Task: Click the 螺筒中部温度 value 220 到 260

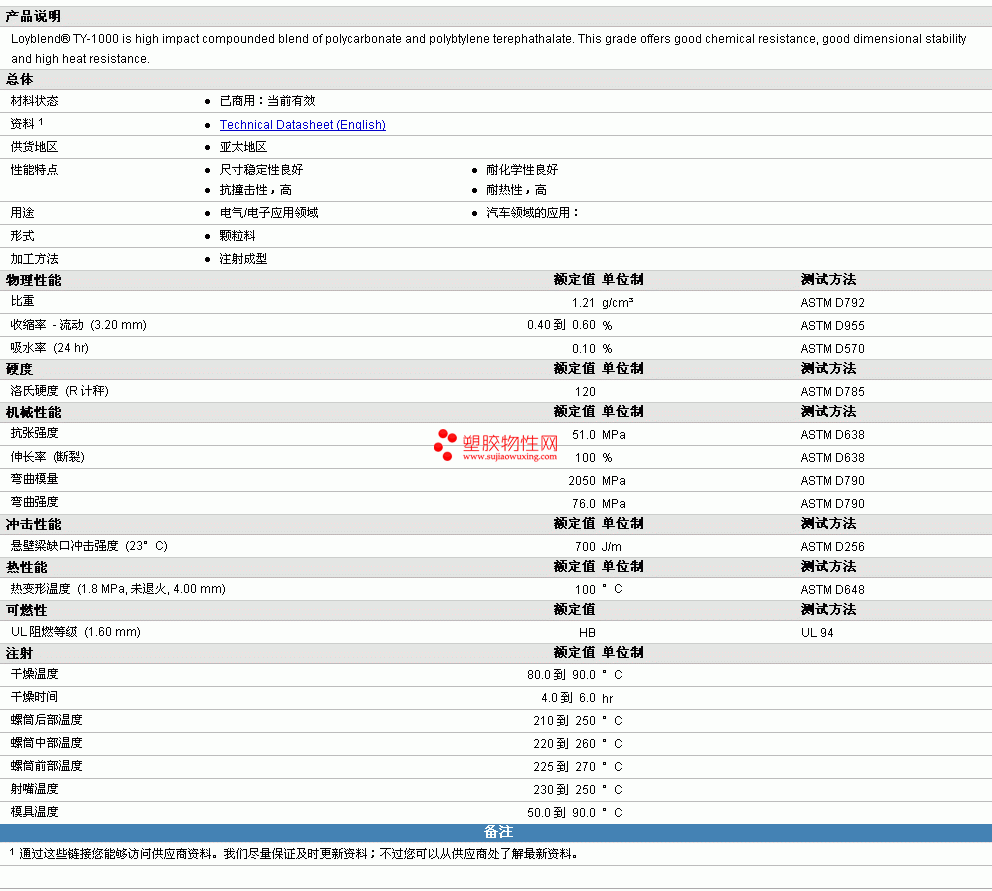Action: click(564, 744)
